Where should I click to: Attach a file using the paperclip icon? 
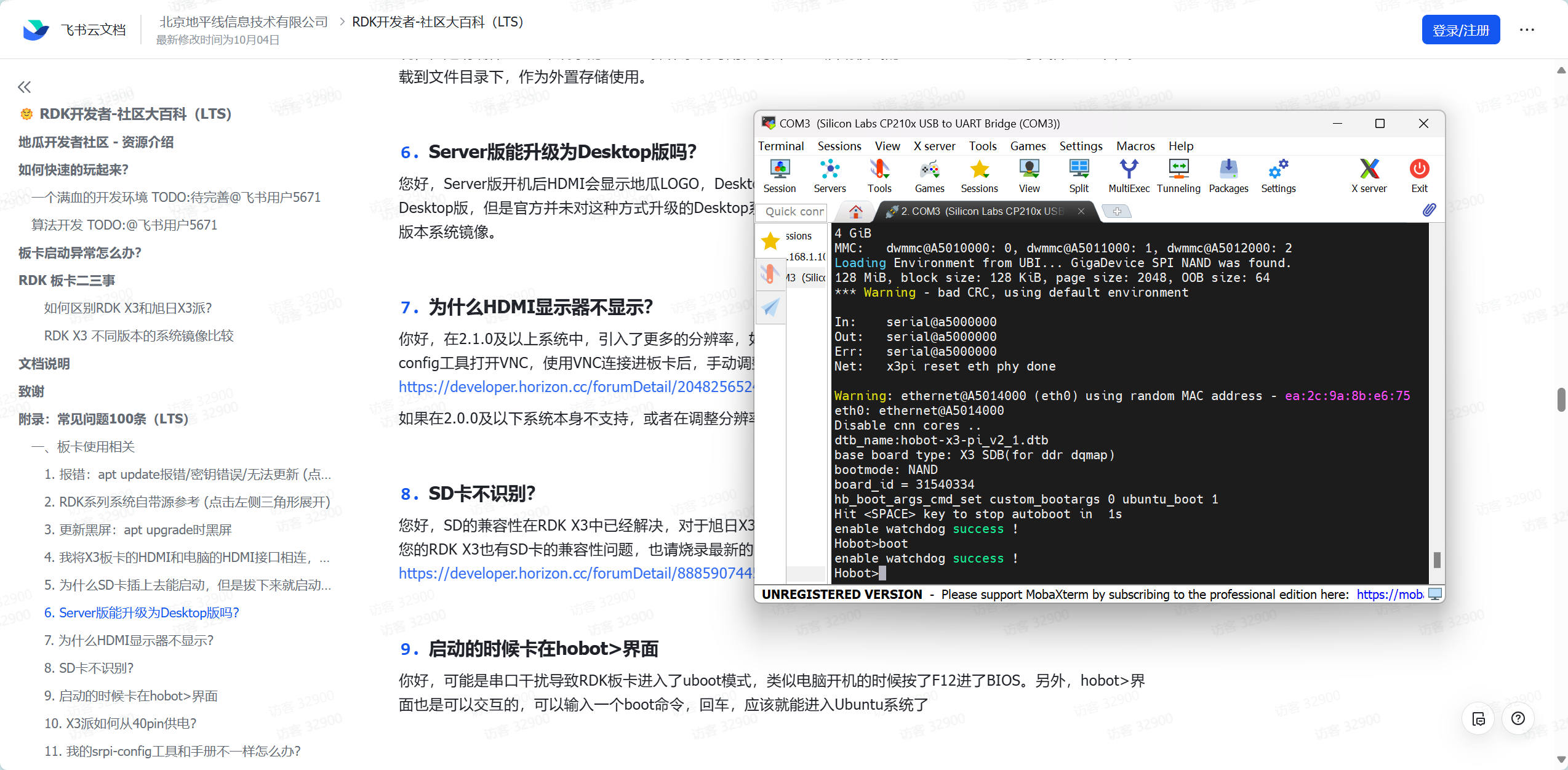coord(1429,210)
